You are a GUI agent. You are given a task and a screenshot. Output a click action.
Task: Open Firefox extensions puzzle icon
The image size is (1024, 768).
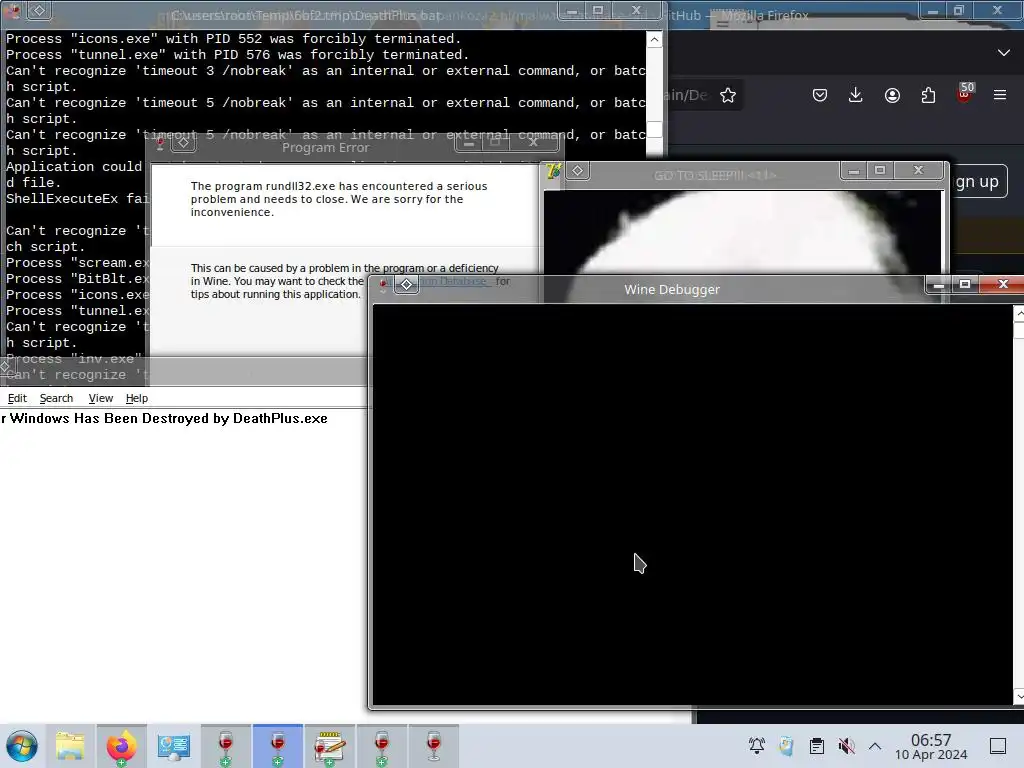click(928, 95)
